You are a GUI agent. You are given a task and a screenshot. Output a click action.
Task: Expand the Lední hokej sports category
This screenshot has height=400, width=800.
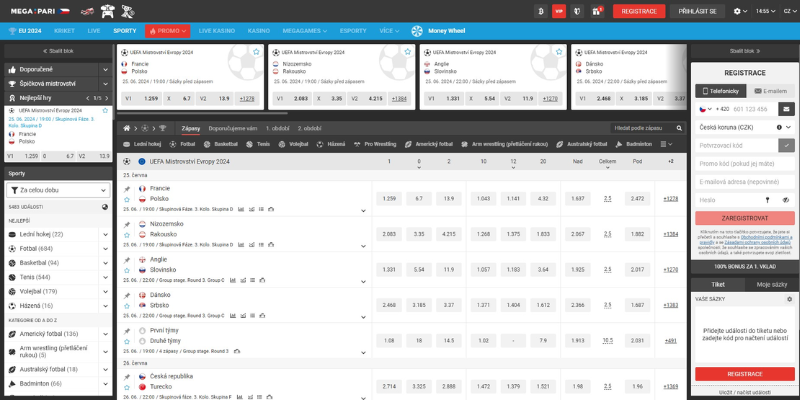pyautogui.click(x=105, y=234)
